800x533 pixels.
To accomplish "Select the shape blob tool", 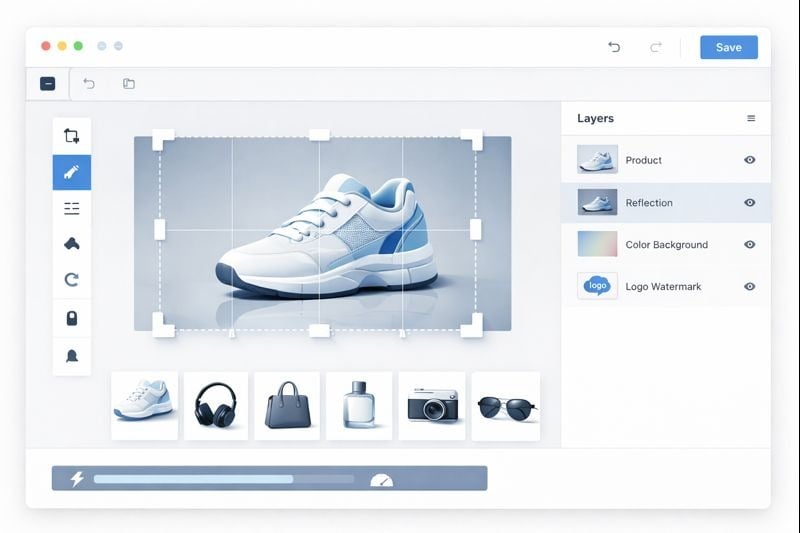I will (x=71, y=244).
